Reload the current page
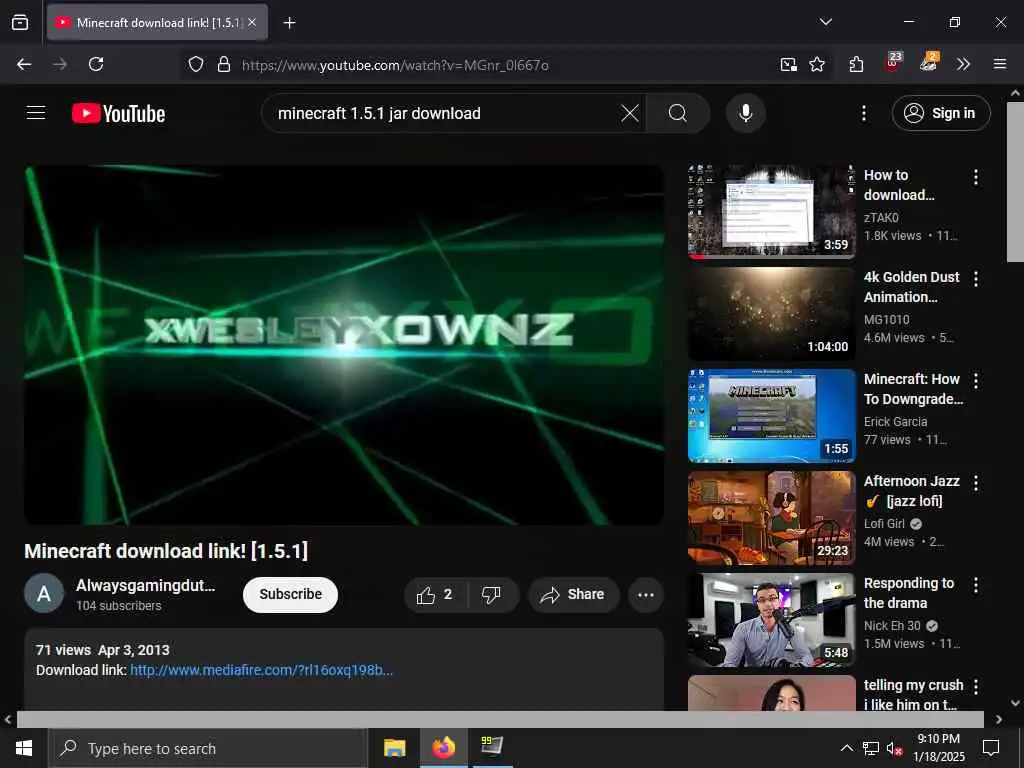This screenshot has height=768, width=1024. click(96, 64)
